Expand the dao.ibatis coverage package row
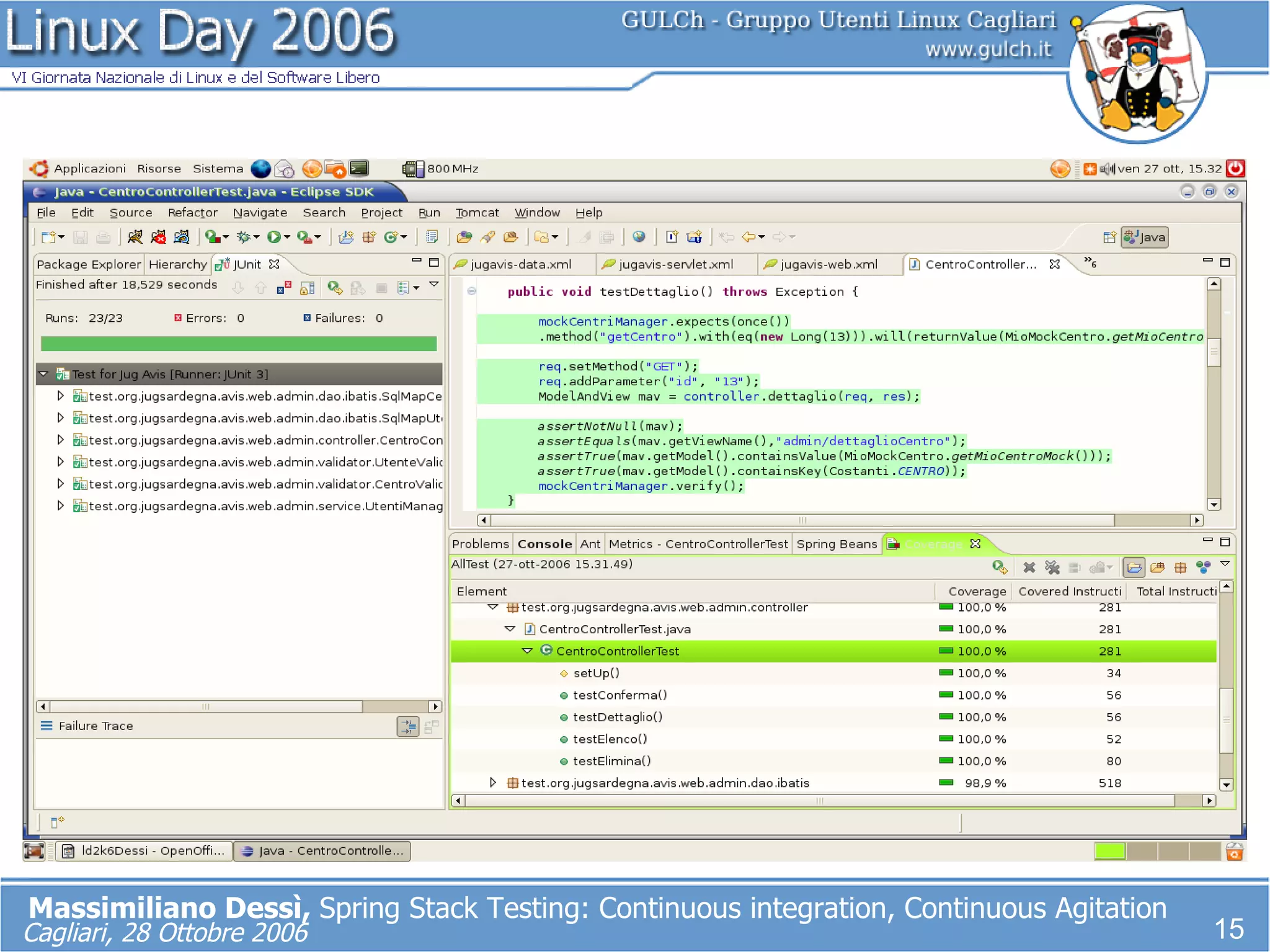 (493, 783)
